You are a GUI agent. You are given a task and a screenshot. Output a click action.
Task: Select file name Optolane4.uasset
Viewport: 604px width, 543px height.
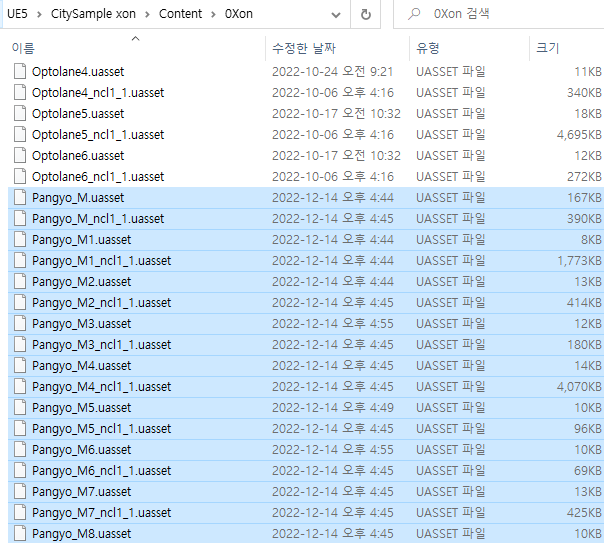coord(78,72)
